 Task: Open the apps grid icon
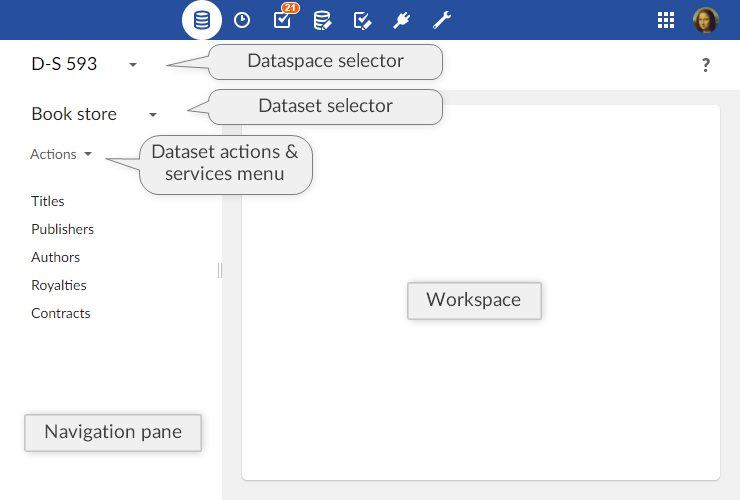(x=666, y=20)
